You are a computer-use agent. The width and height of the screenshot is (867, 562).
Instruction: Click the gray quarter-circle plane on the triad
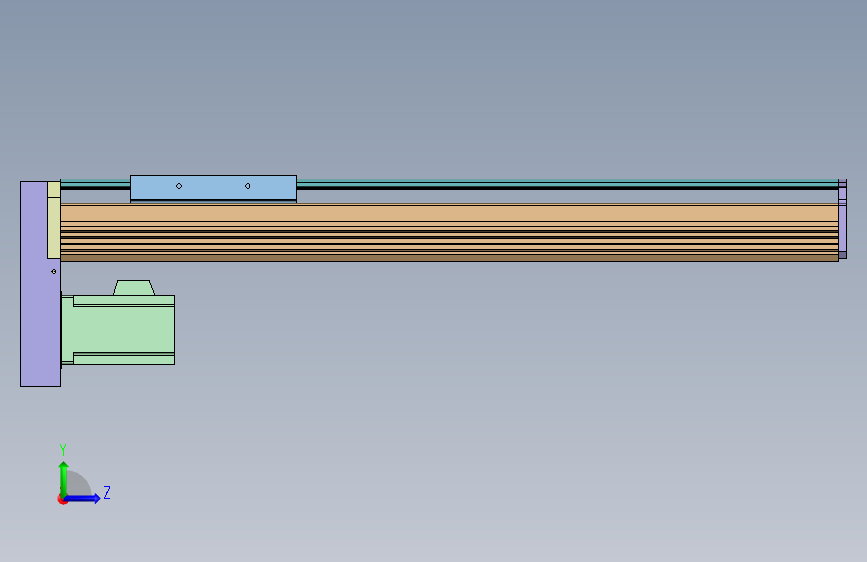tap(79, 483)
